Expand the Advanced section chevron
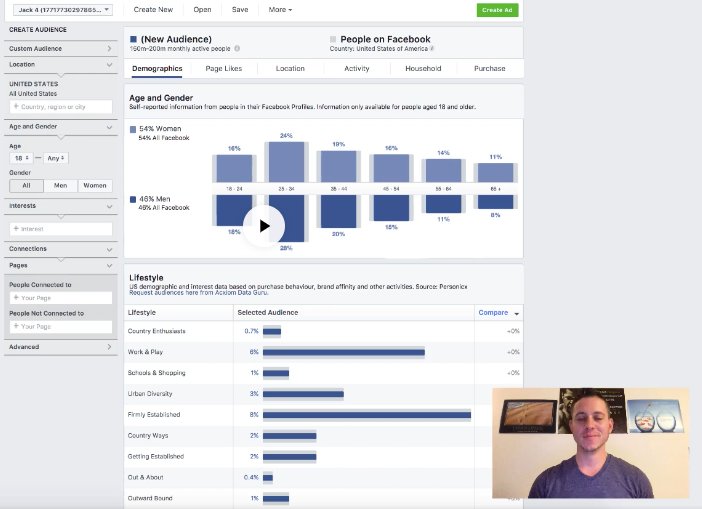702x509 pixels. [109, 347]
